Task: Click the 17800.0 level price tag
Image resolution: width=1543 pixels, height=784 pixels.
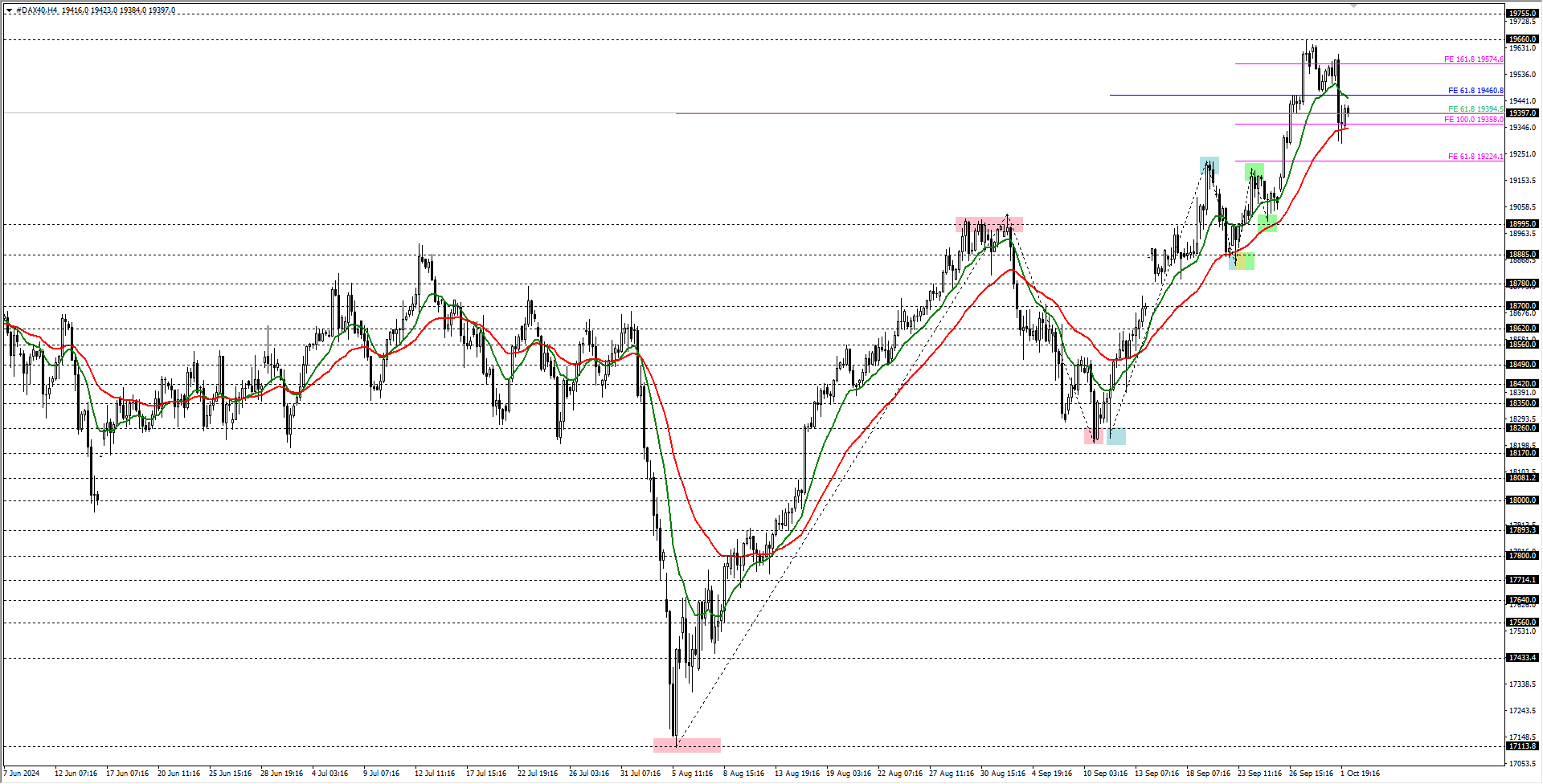Action: click(1522, 556)
